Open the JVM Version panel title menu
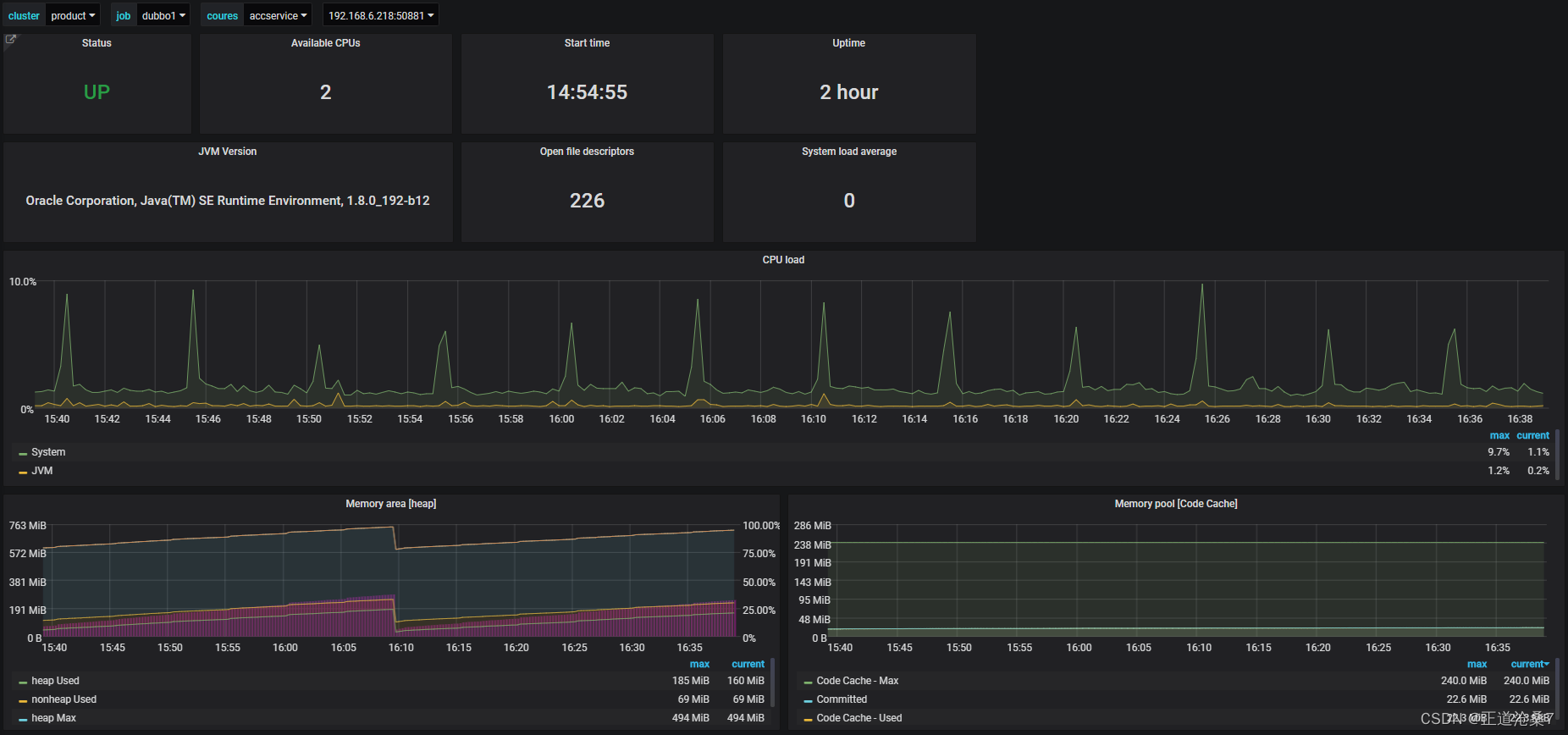Viewport: 1568px width, 735px height. 228,152
